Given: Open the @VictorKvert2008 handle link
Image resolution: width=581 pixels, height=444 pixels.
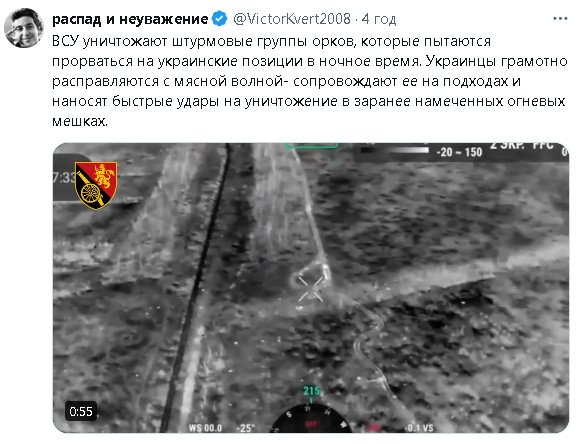Looking at the screenshot, I should pyautogui.click(x=292, y=19).
